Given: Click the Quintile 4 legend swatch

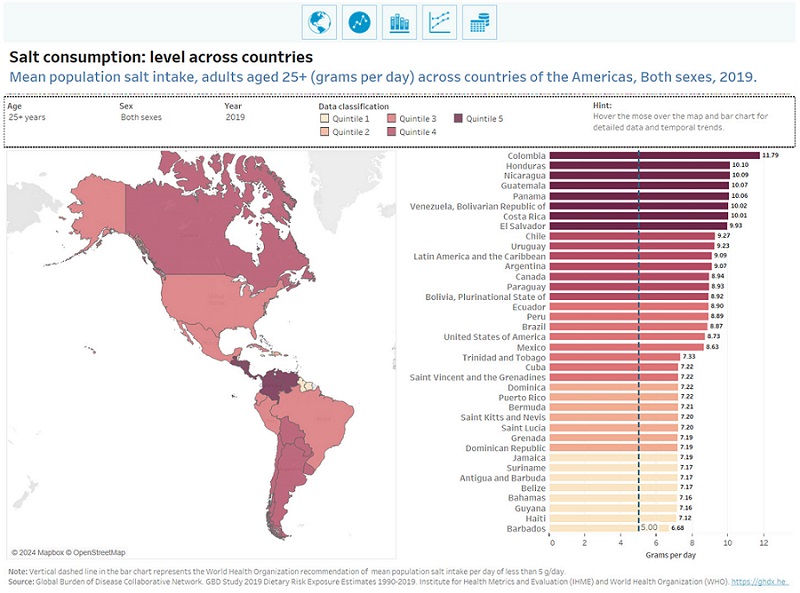Looking at the screenshot, I should [x=391, y=132].
